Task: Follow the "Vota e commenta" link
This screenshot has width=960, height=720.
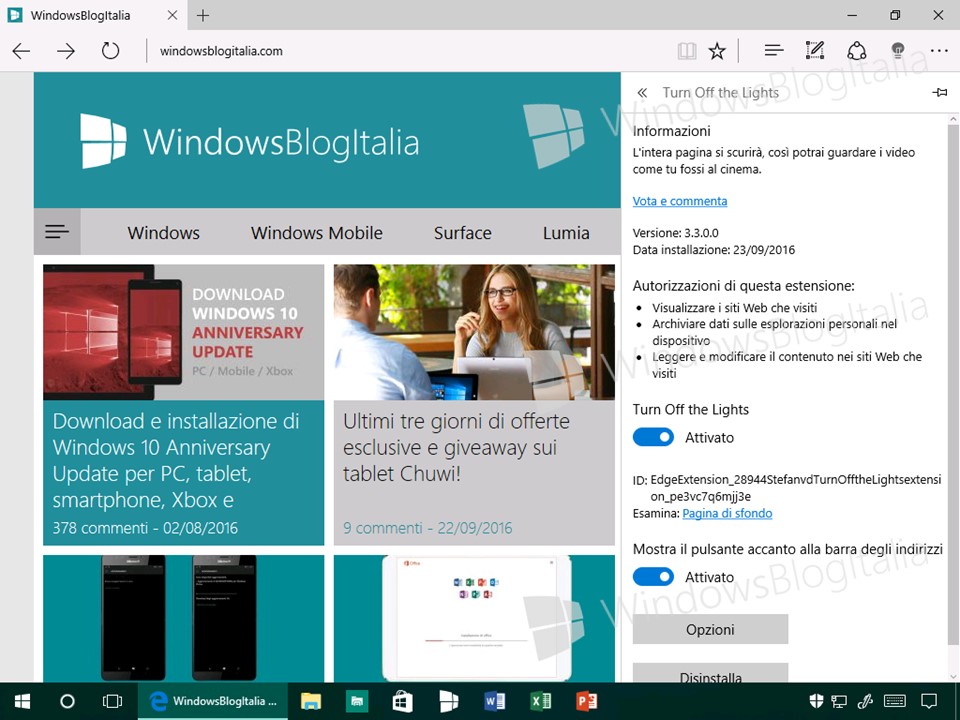Action: click(x=680, y=201)
